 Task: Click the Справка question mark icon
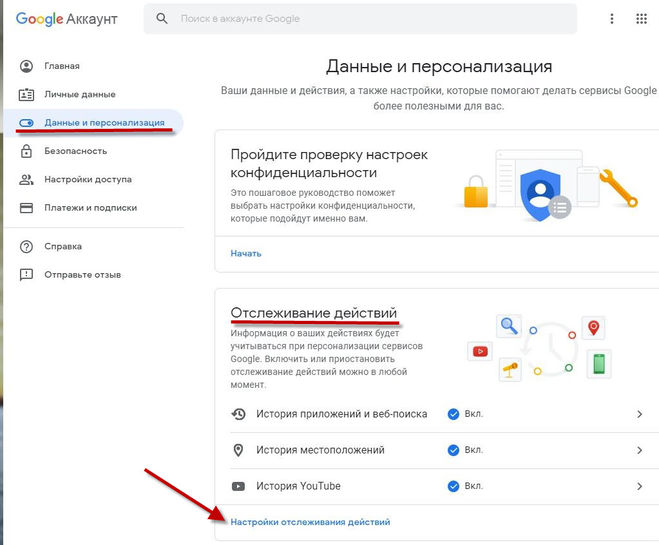click(x=26, y=246)
